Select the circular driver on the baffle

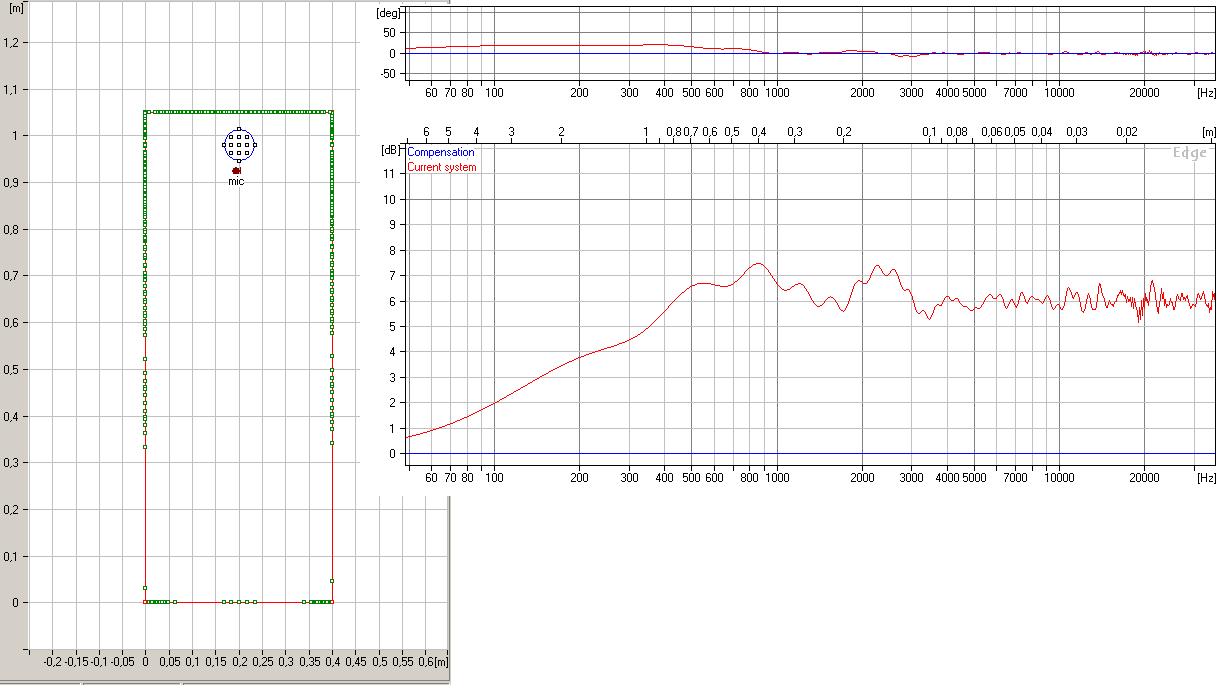[239, 145]
